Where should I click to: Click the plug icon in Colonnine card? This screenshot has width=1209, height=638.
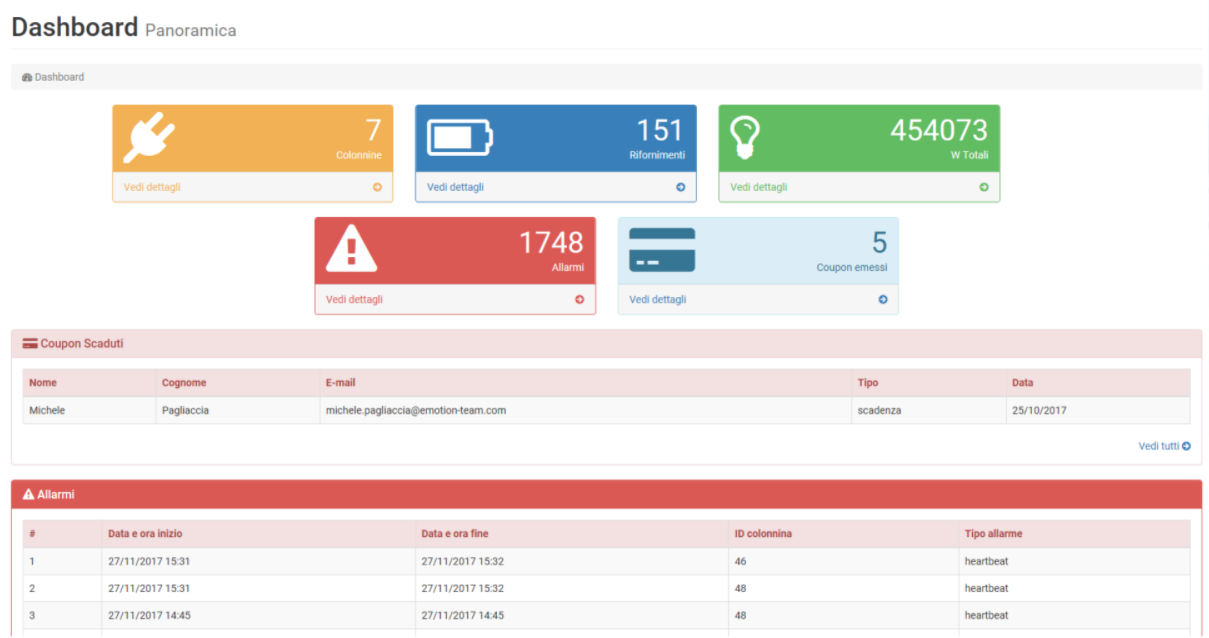click(149, 137)
